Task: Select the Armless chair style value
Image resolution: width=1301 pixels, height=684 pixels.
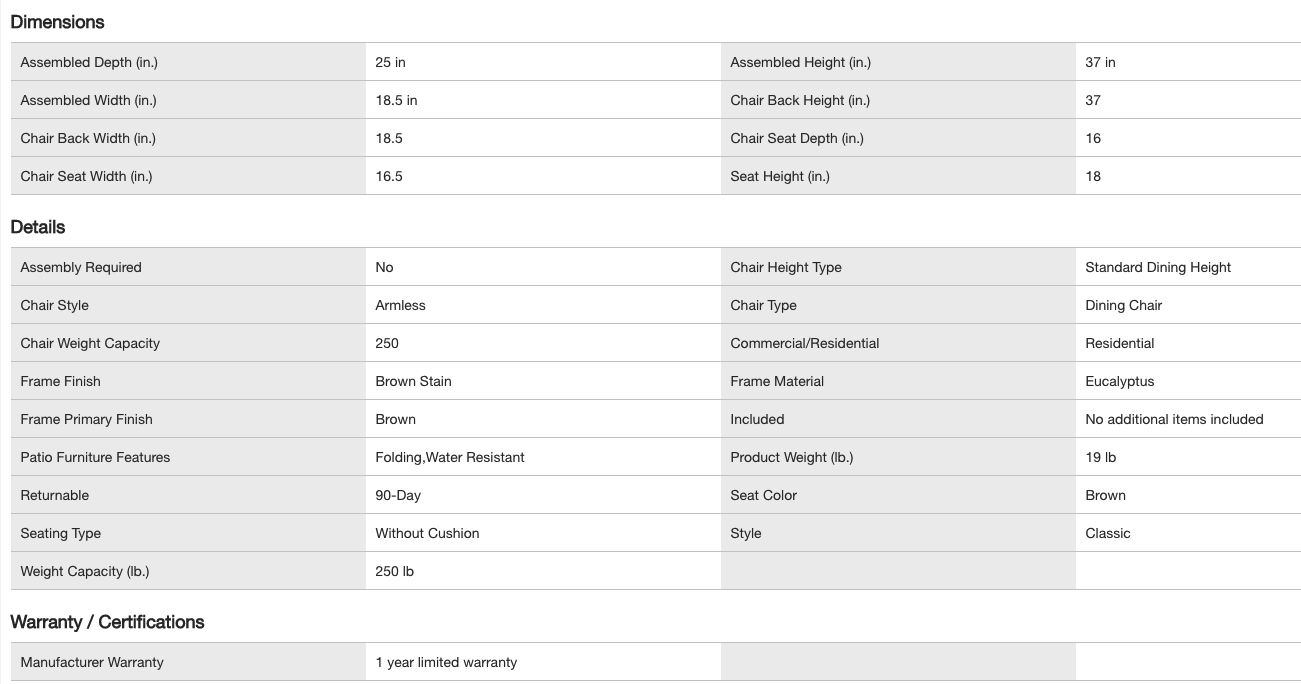Action: pos(400,305)
